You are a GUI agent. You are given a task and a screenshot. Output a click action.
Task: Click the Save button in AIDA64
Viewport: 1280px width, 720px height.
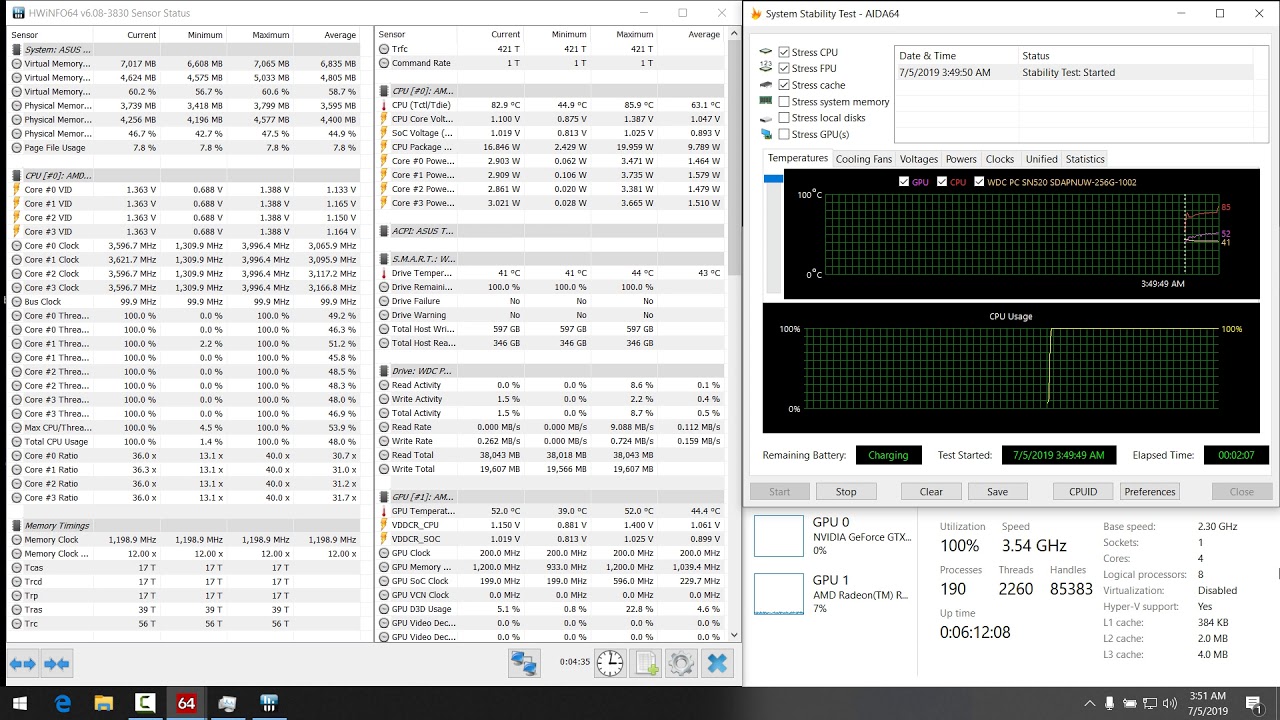click(x=997, y=491)
